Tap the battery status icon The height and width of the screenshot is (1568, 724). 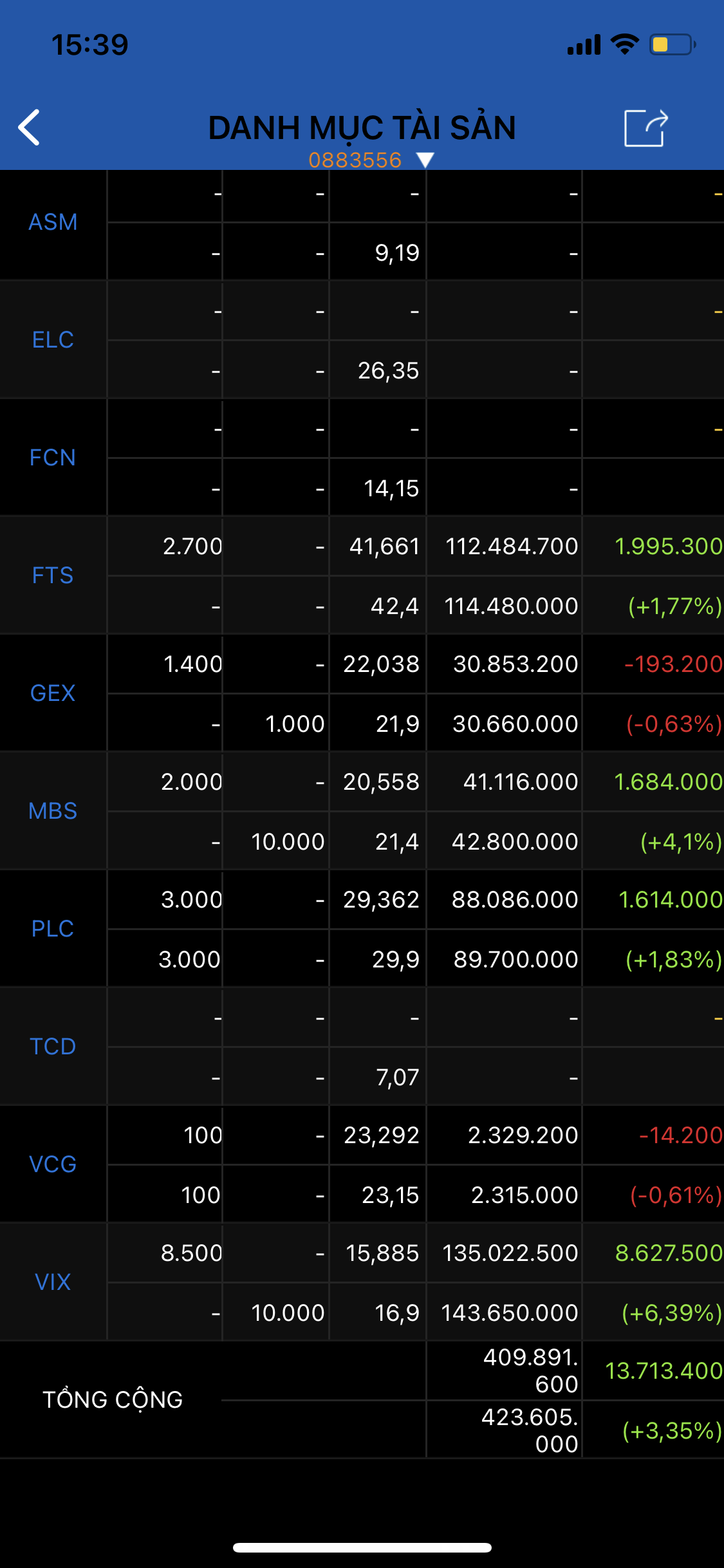click(672, 44)
